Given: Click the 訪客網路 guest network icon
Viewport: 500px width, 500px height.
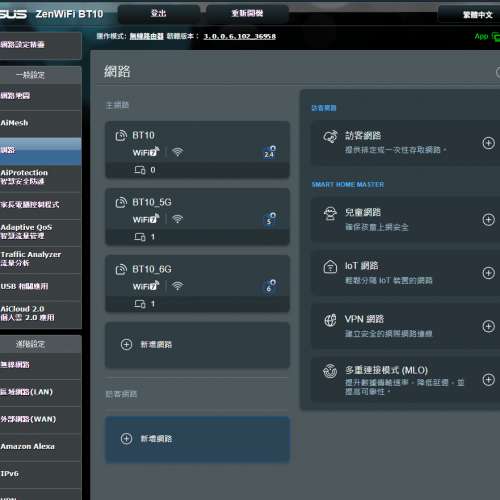Looking at the screenshot, I should (x=330, y=136).
